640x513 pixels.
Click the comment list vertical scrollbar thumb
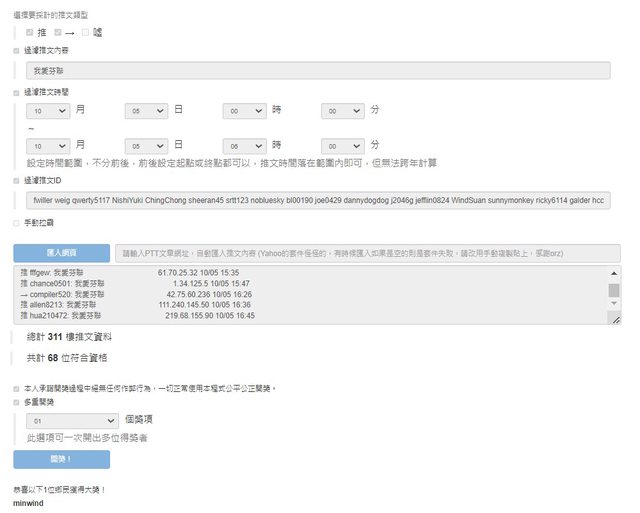pyautogui.click(x=614, y=290)
